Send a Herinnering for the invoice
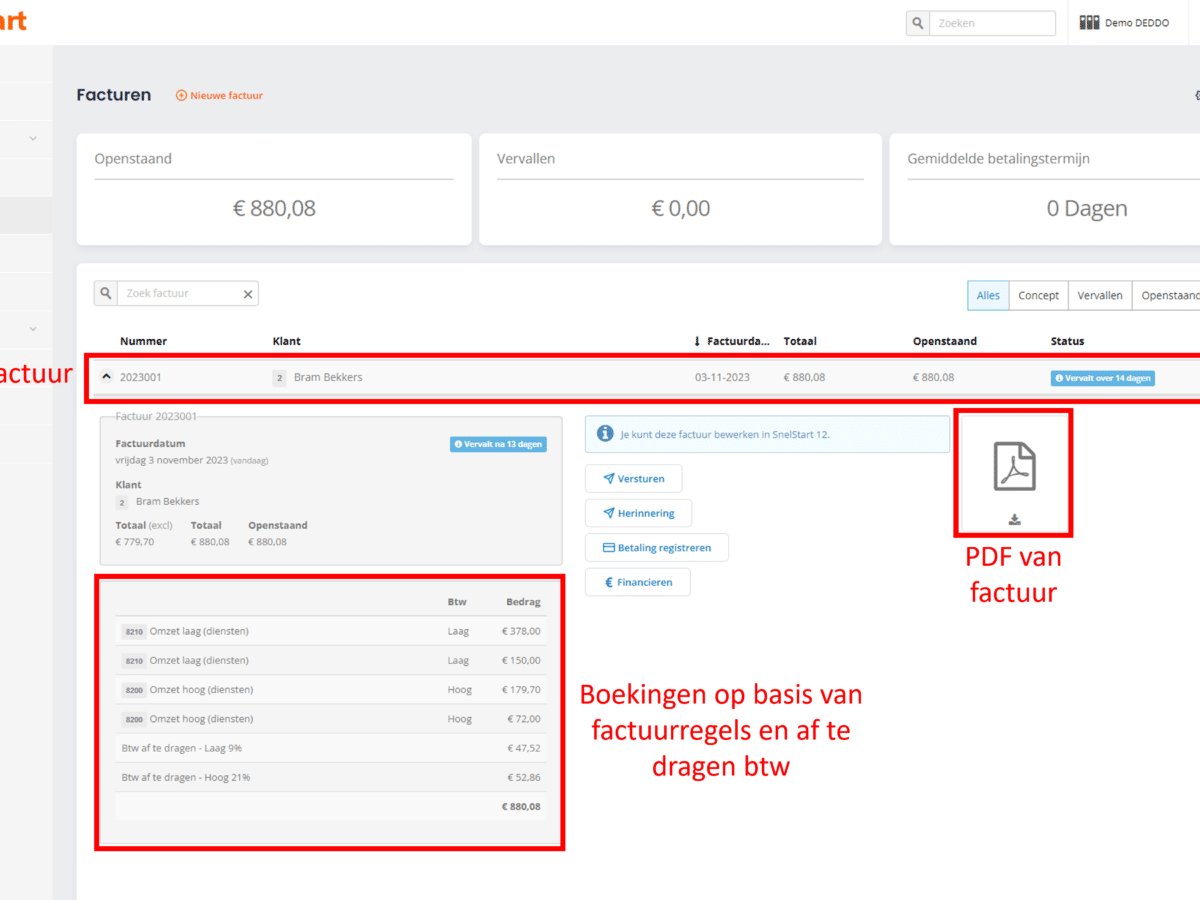 pyautogui.click(x=638, y=513)
